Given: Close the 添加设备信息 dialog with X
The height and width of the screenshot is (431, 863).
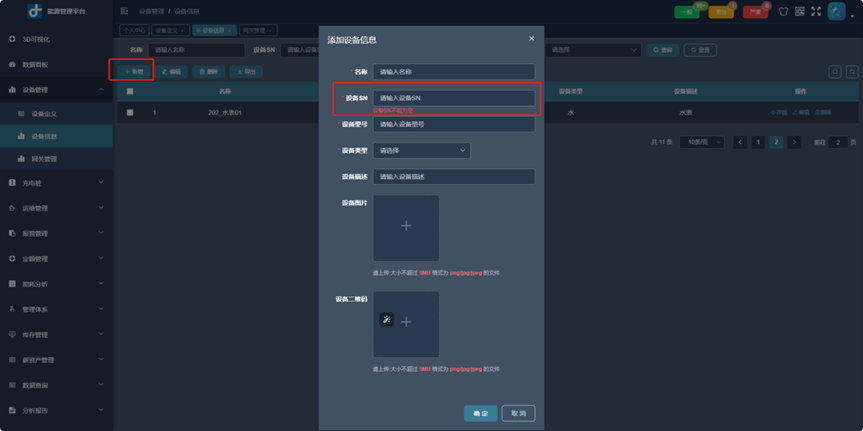Looking at the screenshot, I should pyautogui.click(x=531, y=39).
